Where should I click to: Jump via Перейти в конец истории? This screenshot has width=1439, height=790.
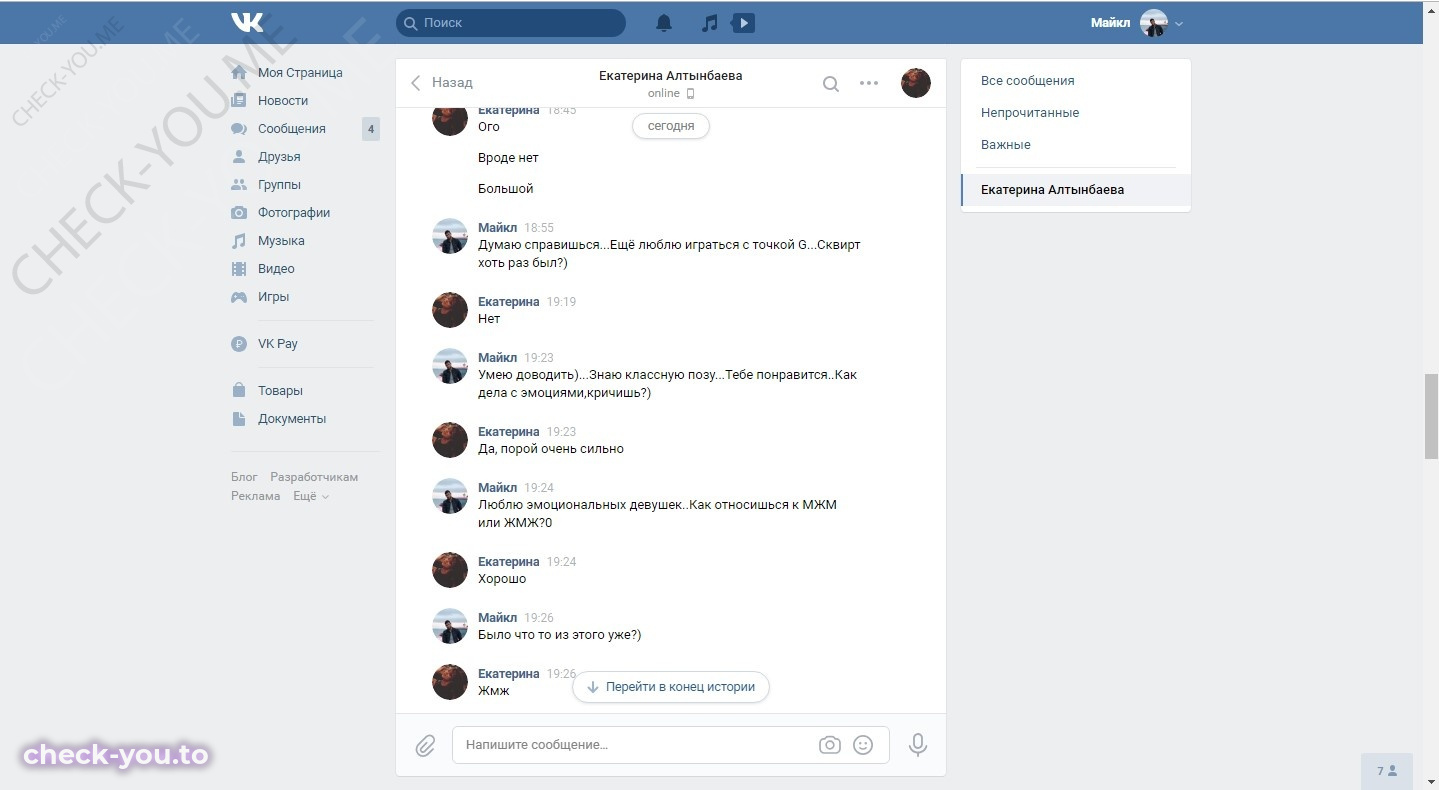671,687
